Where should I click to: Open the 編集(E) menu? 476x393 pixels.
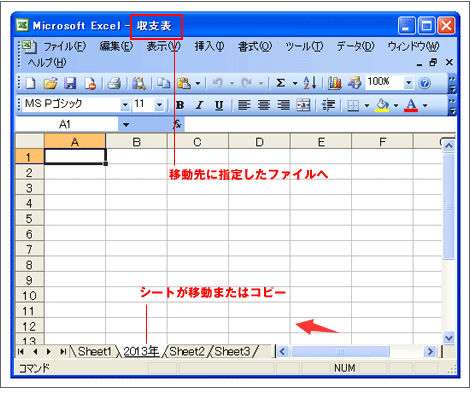(116, 46)
